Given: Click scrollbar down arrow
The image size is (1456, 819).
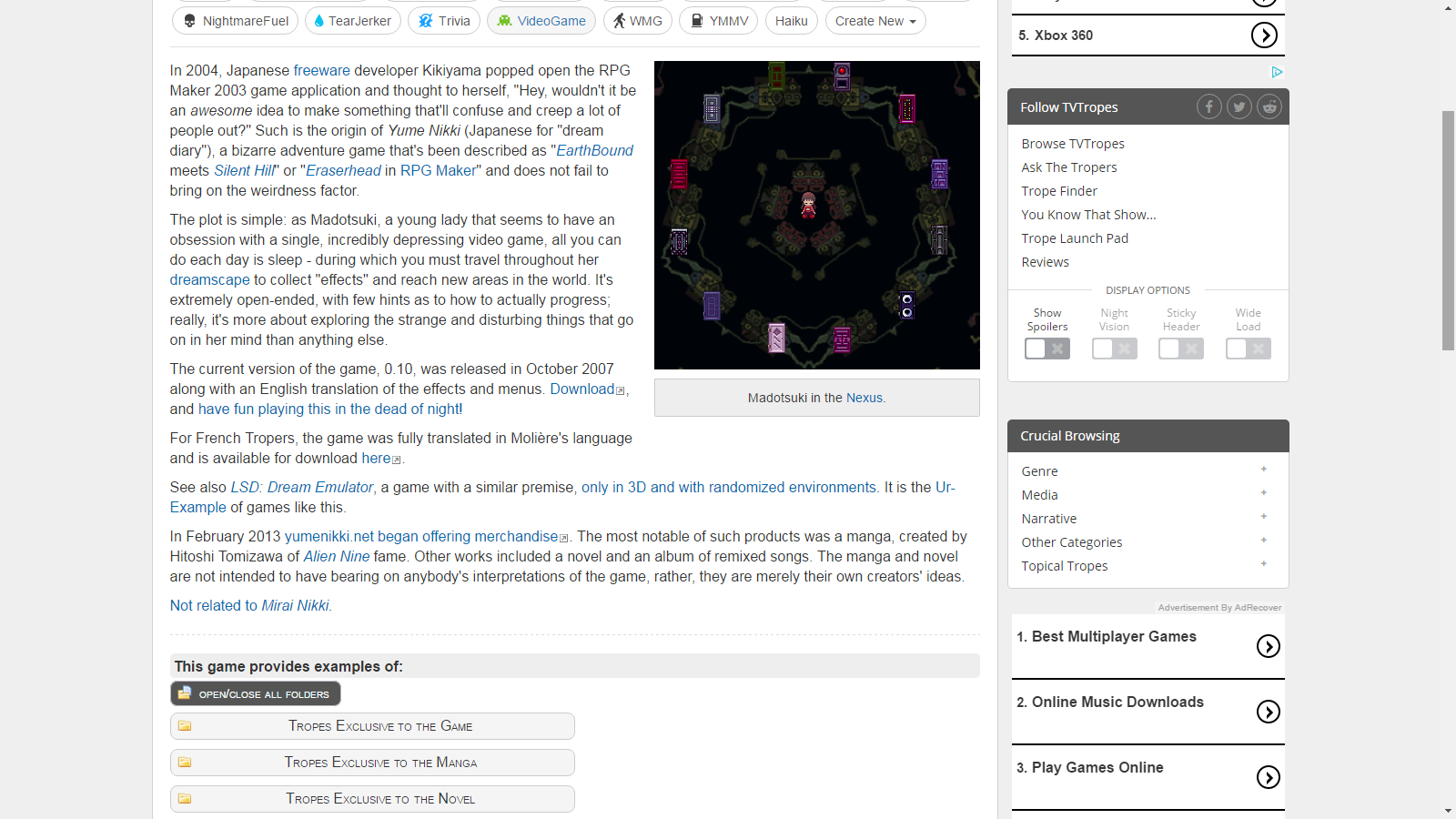Looking at the screenshot, I should click(1448, 811).
